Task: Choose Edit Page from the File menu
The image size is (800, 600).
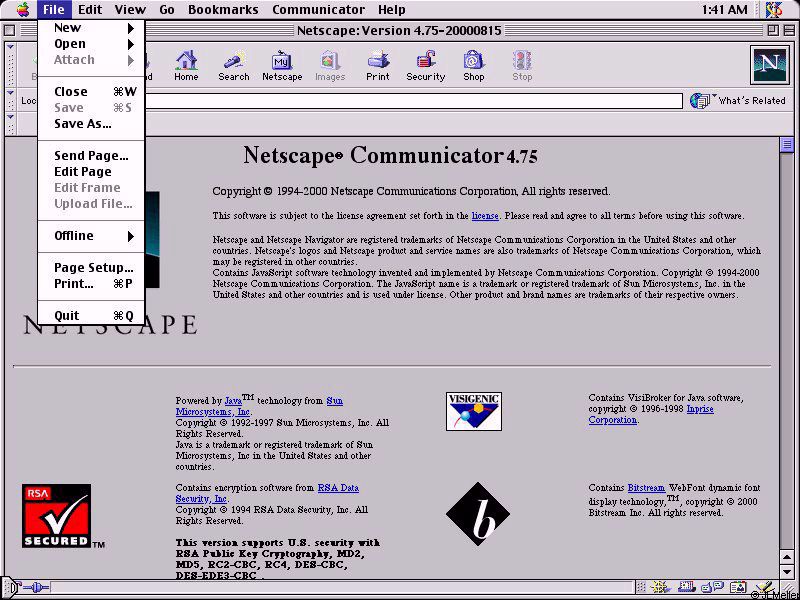Action: [x=92, y=172]
